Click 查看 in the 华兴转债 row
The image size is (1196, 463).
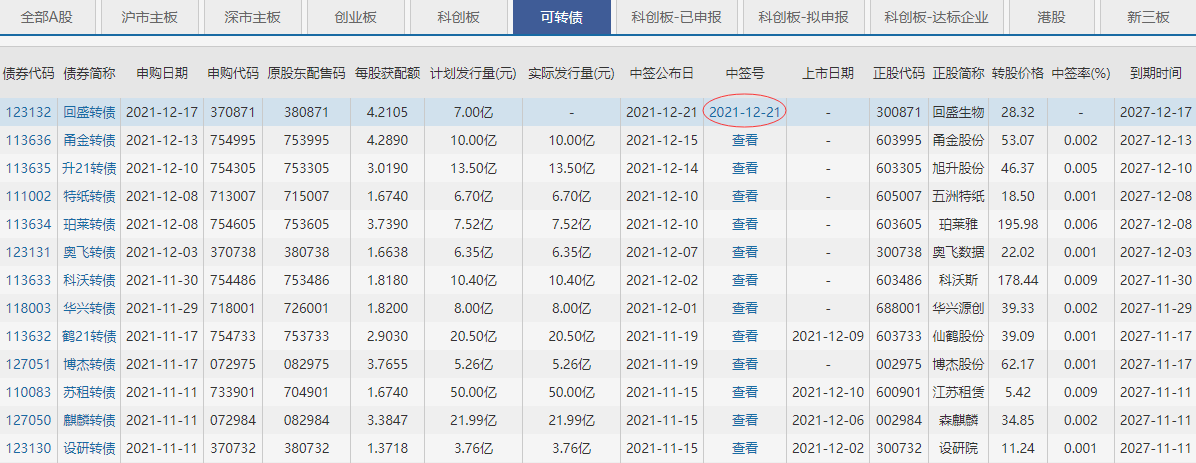click(744, 307)
